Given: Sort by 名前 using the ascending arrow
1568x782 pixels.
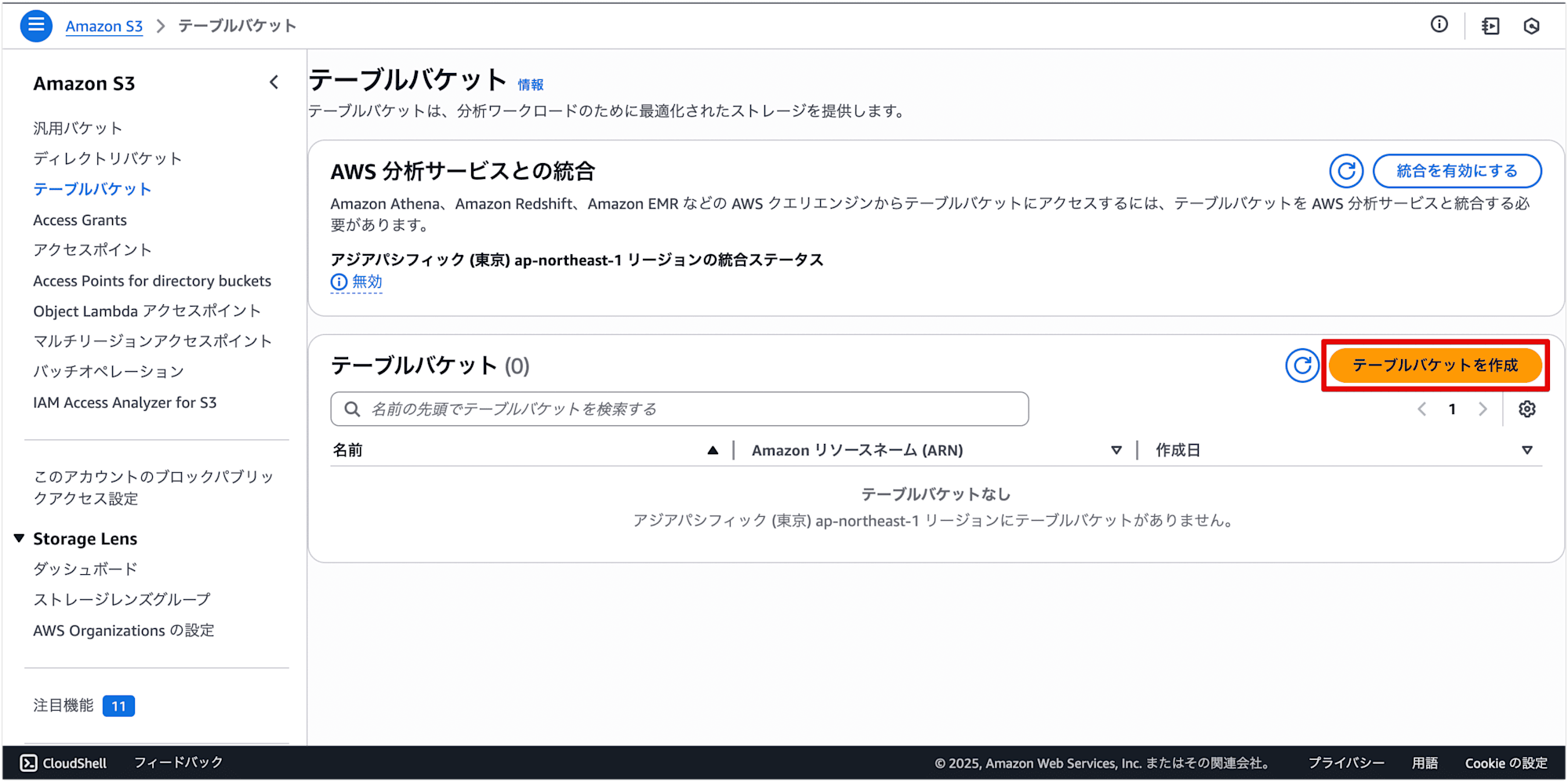Looking at the screenshot, I should pyautogui.click(x=713, y=450).
